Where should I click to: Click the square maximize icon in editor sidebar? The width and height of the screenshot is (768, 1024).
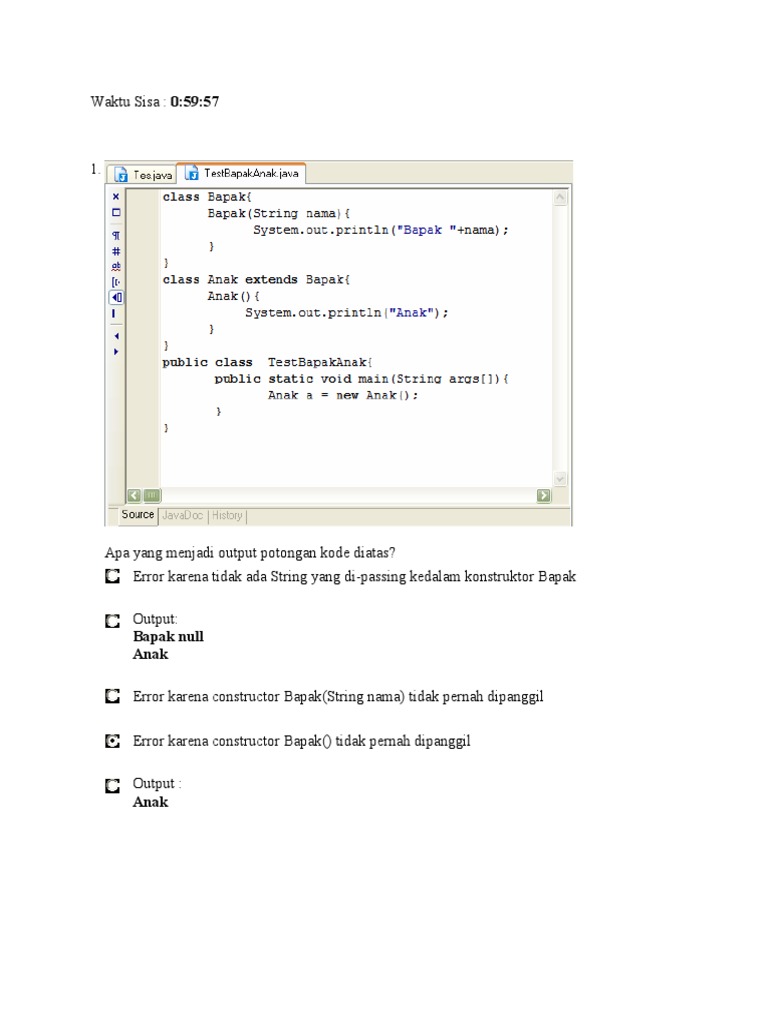click(x=116, y=212)
